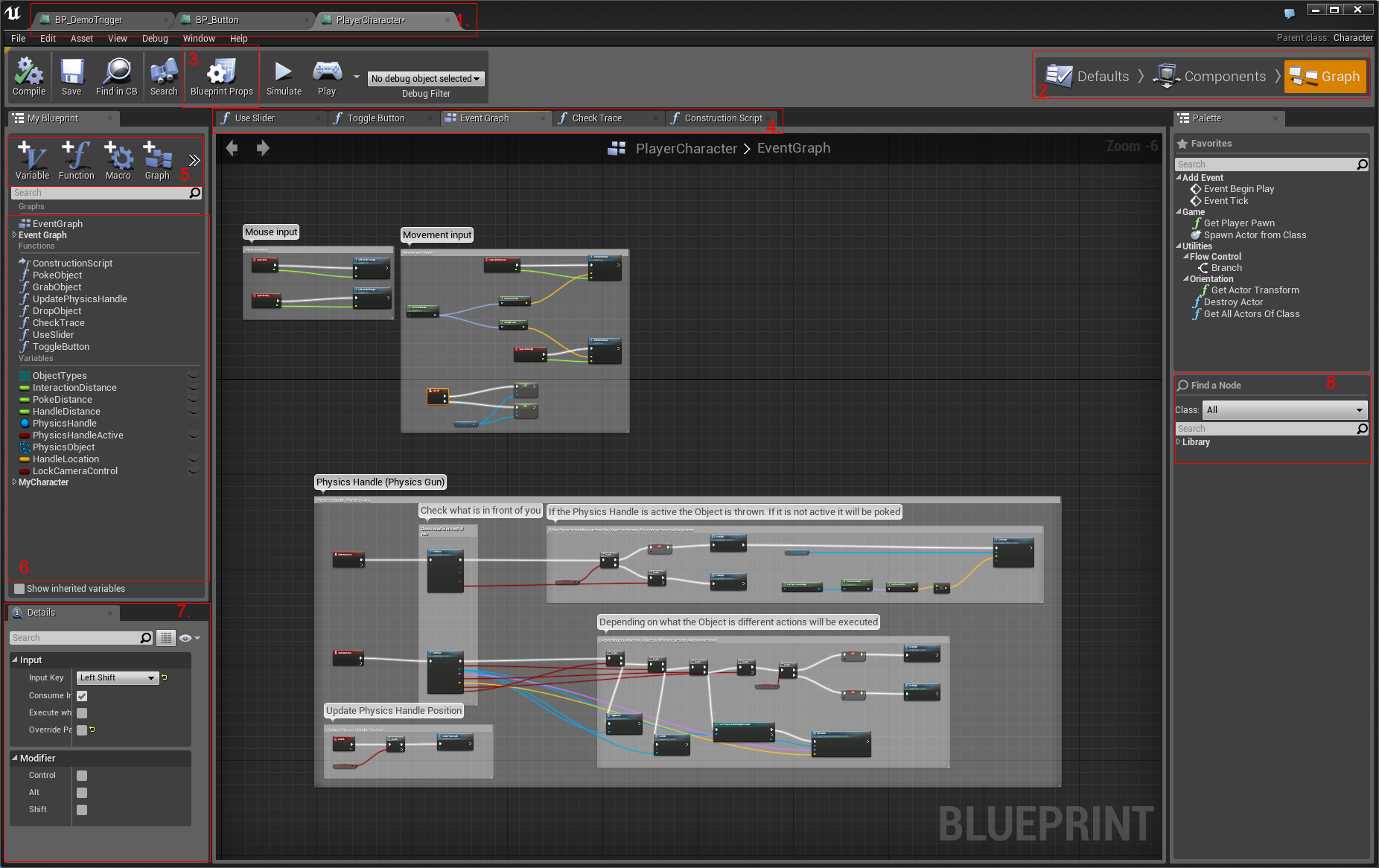Image resolution: width=1379 pixels, height=868 pixels.
Task: Navigate back in graph history
Action: [x=232, y=148]
